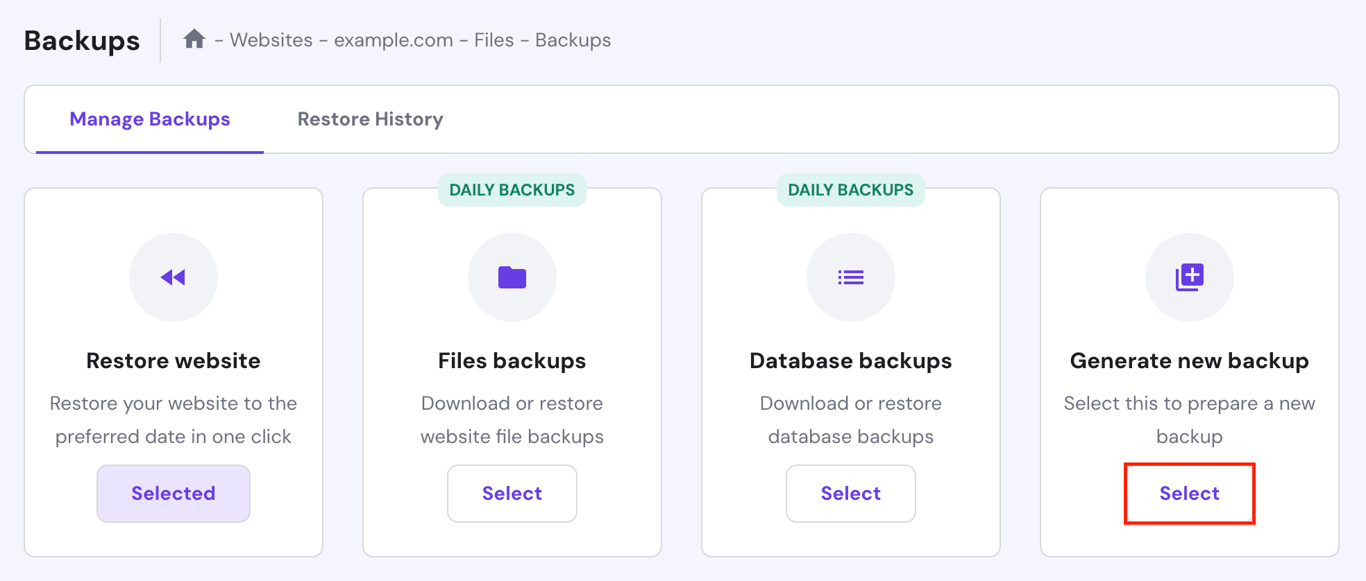
Task: Click the DAILY BACKUPS badge above Database backups
Action: click(851, 189)
